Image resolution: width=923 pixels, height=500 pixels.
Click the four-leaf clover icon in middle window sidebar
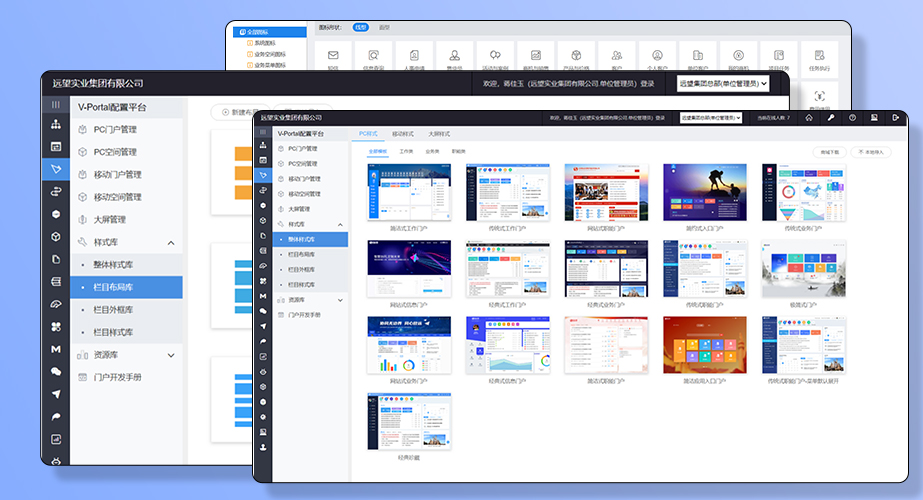pyautogui.click(x=56, y=327)
